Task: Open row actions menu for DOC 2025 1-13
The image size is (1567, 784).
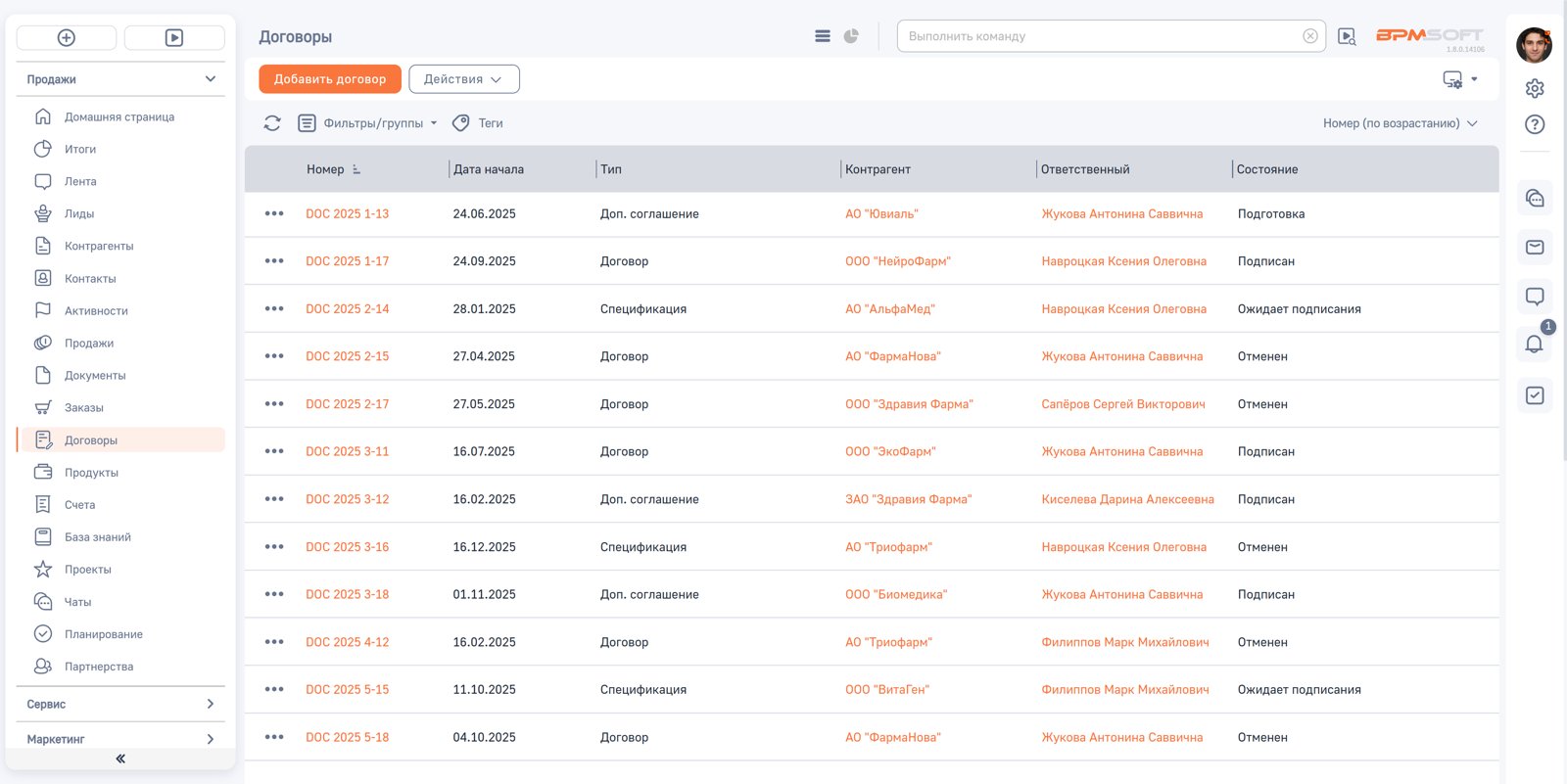Action: (x=274, y=213)
